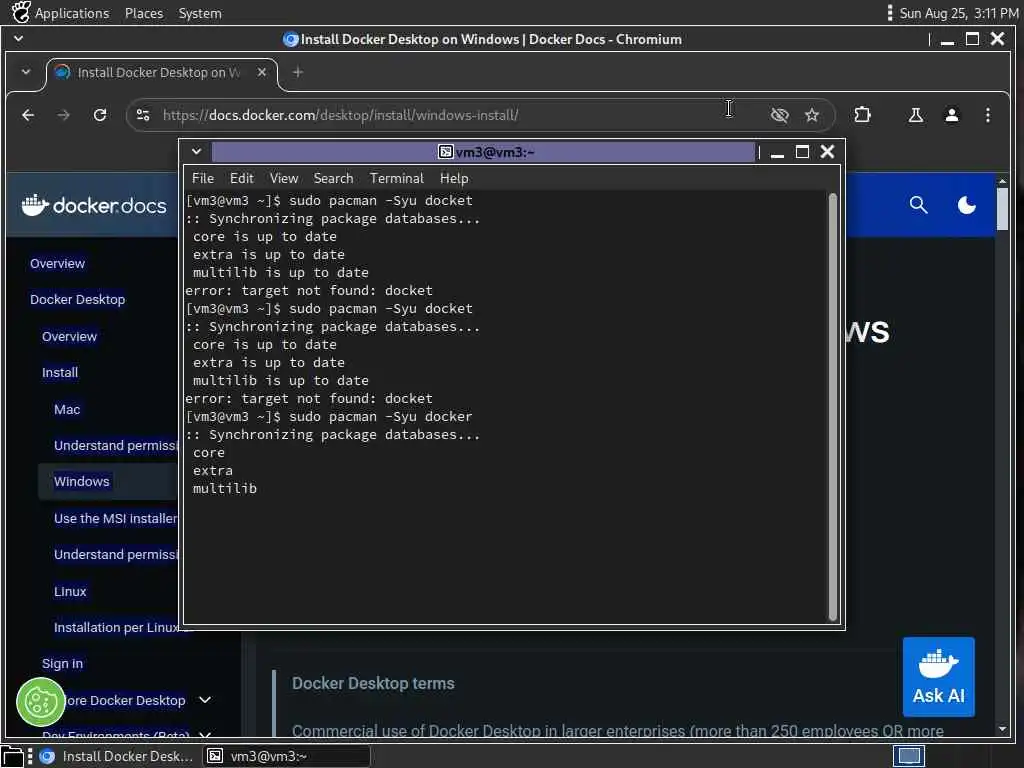The height and width of the screenshot is (768, 1024).
Task: Open the Install sidebar link
Action: point(60,373)
